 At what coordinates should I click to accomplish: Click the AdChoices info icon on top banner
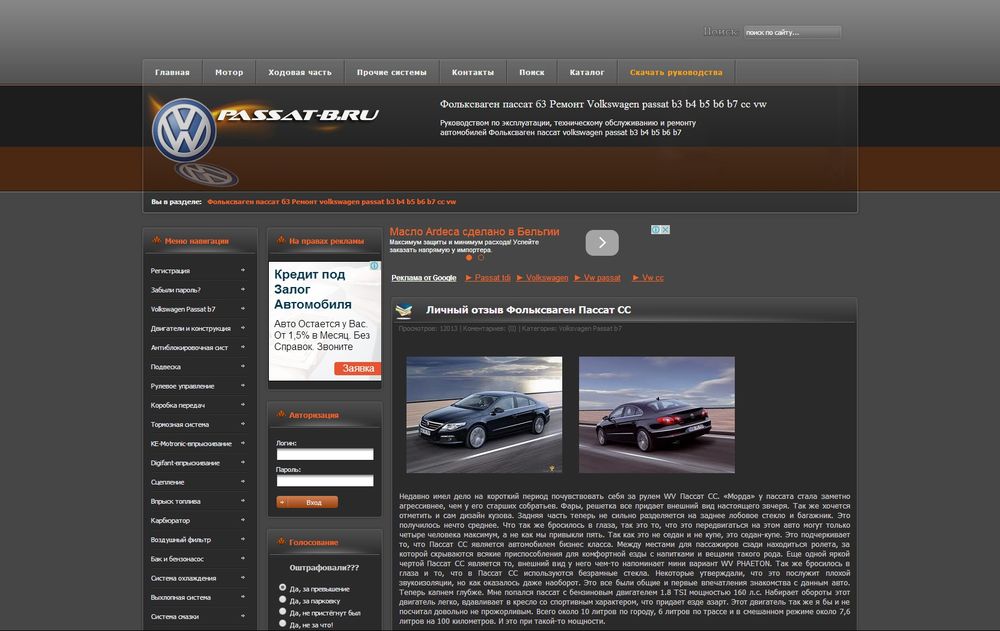[x=656, y=230]
